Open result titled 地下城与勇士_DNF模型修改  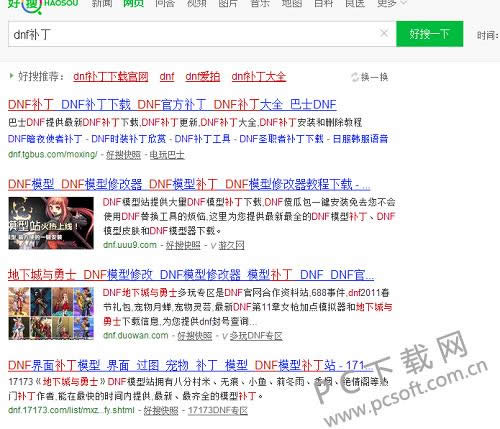coord(191,275)
